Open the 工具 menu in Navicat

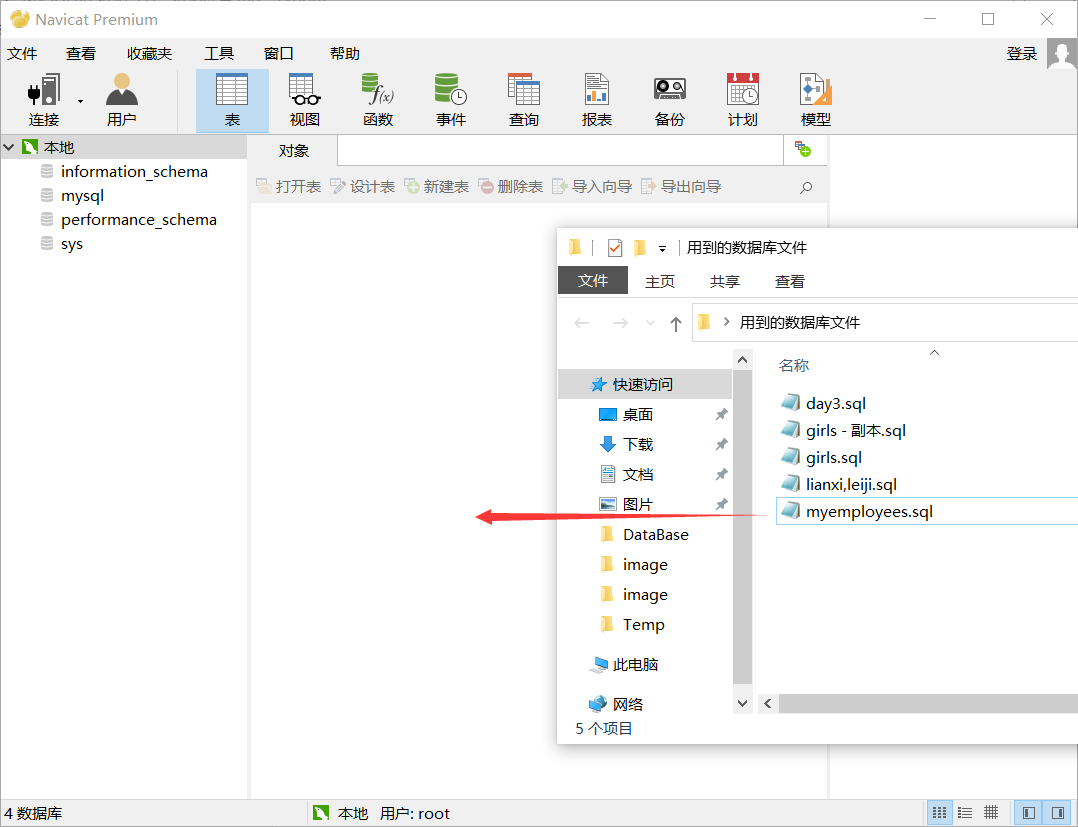tap(219, 54)
